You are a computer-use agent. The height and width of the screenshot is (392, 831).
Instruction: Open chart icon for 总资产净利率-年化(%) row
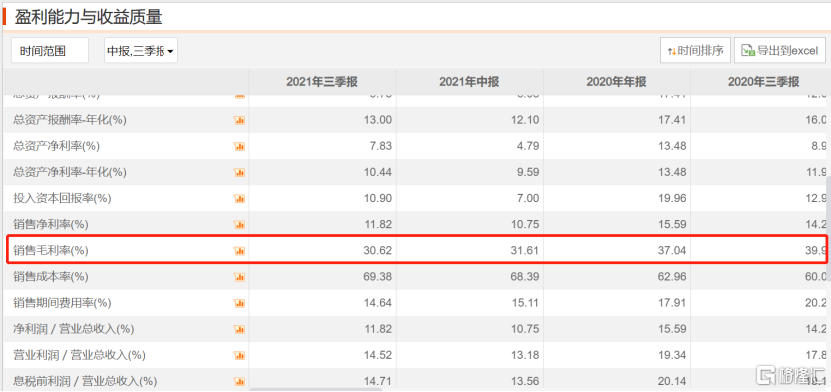pyautogui.click(x=239, y=172)
